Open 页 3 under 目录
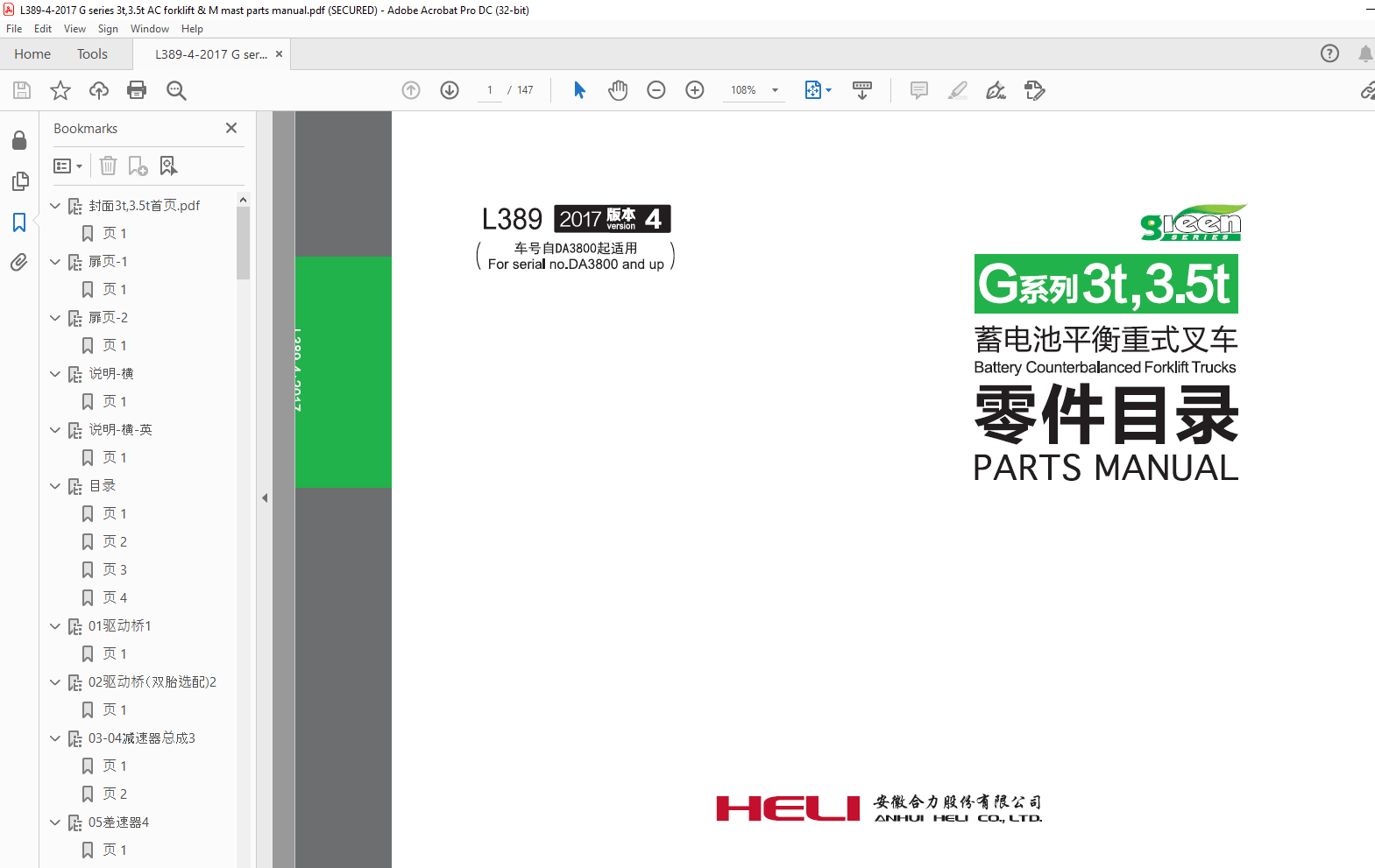 click(115, 570)
